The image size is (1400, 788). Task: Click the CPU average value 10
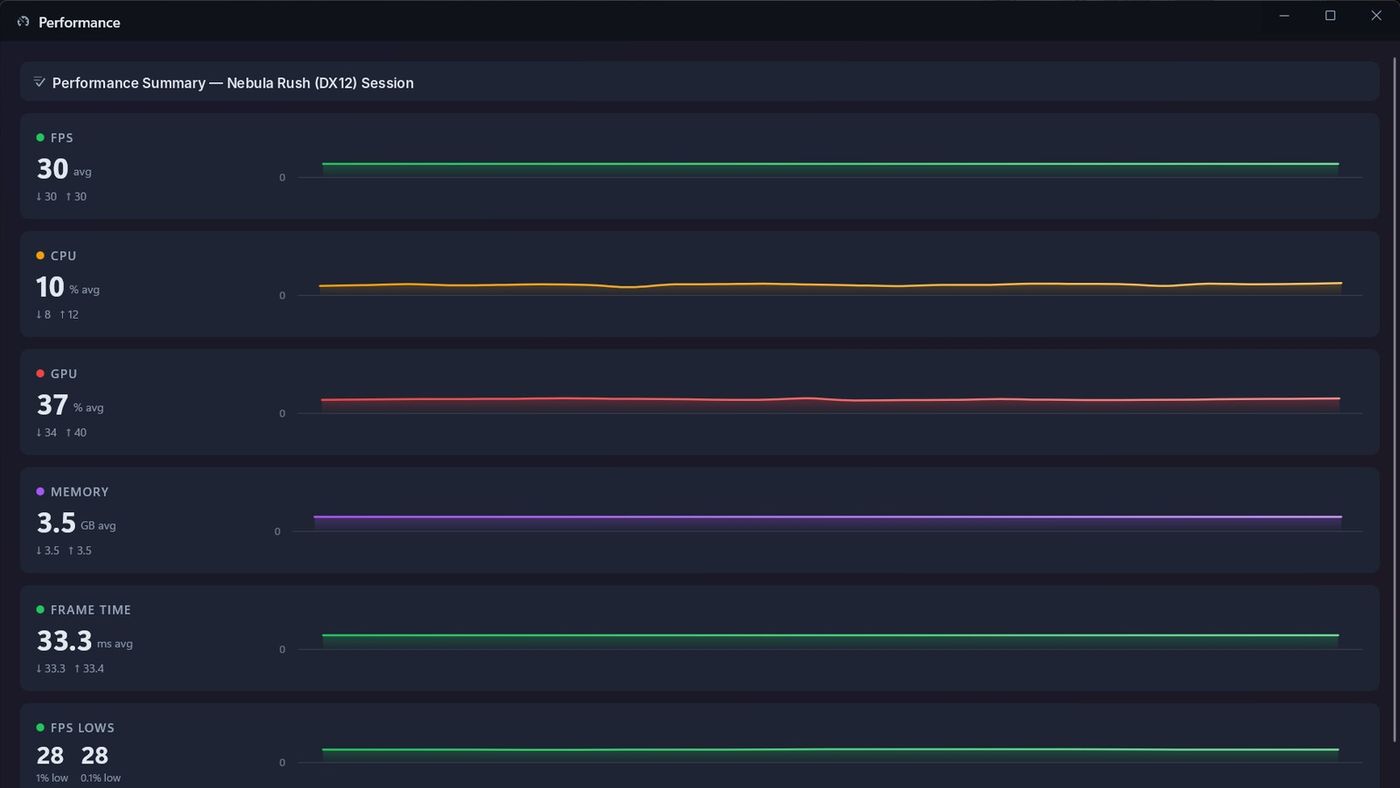[x=51, y=287]
